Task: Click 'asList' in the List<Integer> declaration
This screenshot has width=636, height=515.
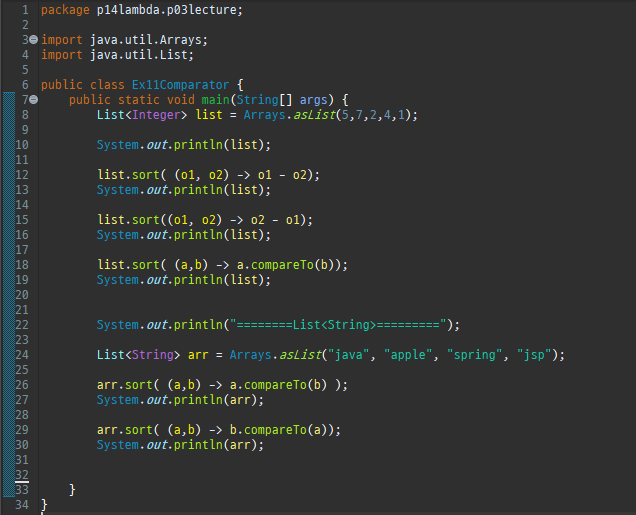Action: pyautogui.click(x=314, y=115)
